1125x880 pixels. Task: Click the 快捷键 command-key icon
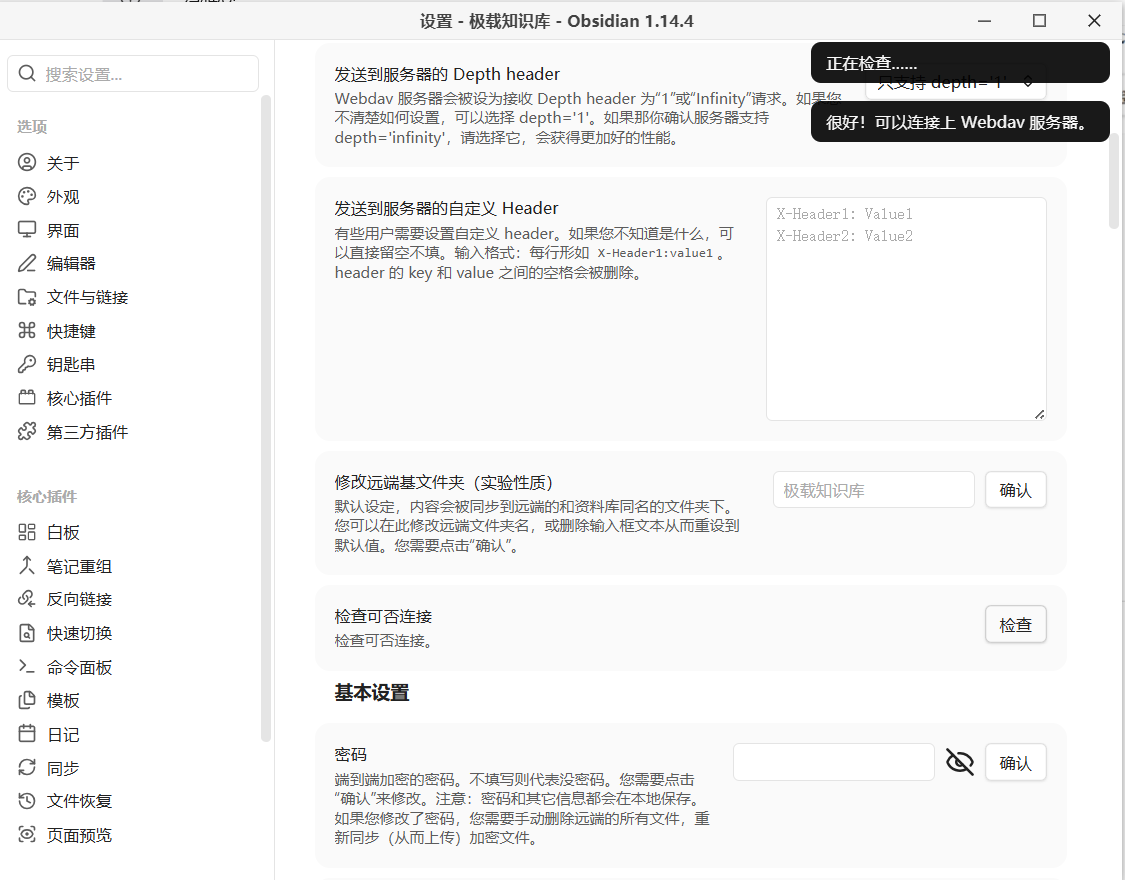tap(27, 331)
